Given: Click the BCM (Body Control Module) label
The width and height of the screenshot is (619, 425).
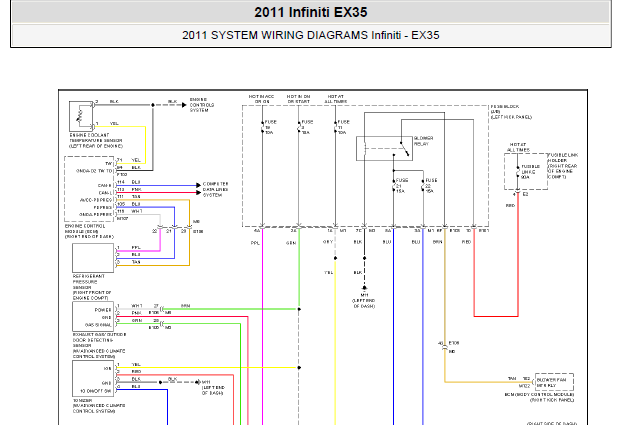Looking at the screenshot, I should click(x=540, y=397).
